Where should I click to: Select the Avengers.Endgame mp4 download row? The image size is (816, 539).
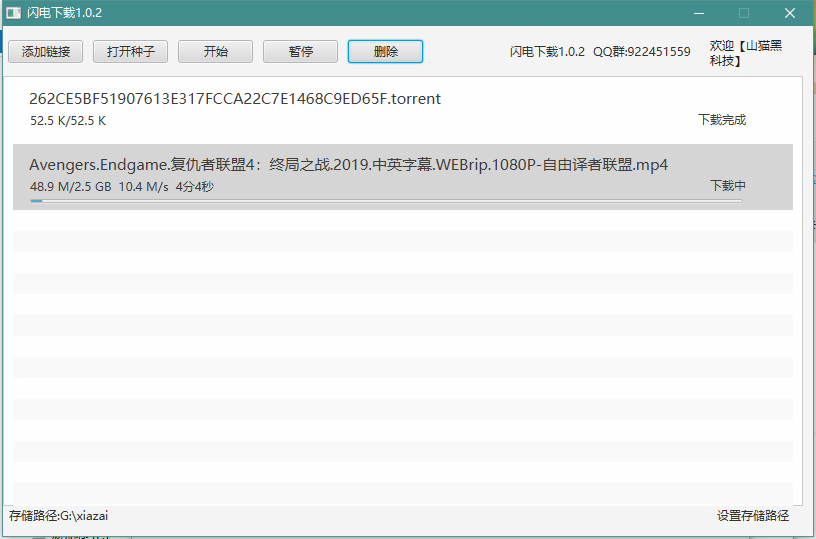(x=403, y=177)
